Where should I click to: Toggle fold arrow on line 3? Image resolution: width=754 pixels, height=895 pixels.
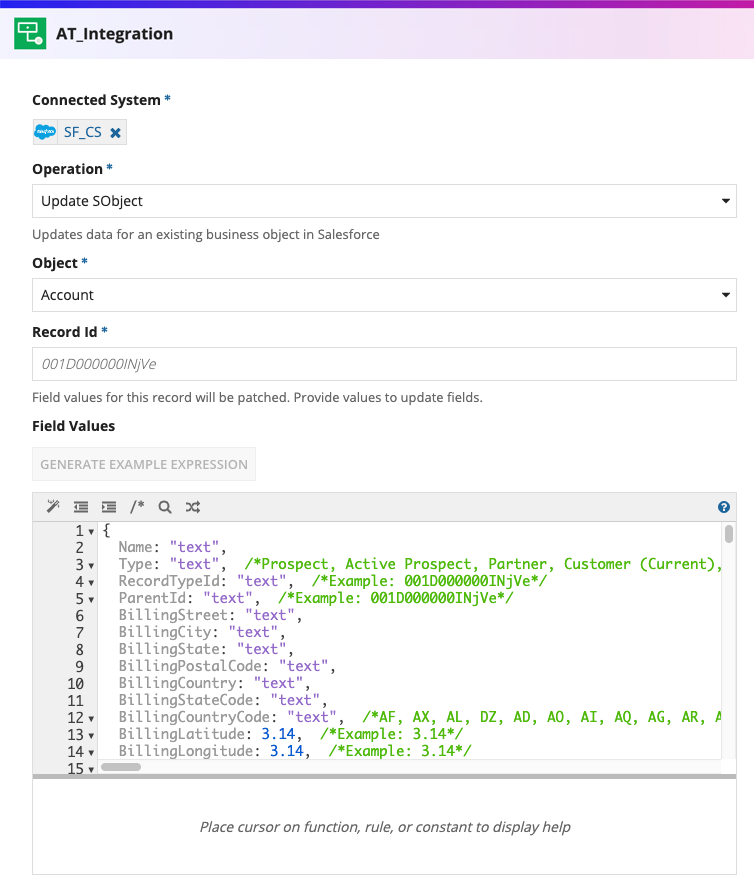coord(91,566)
